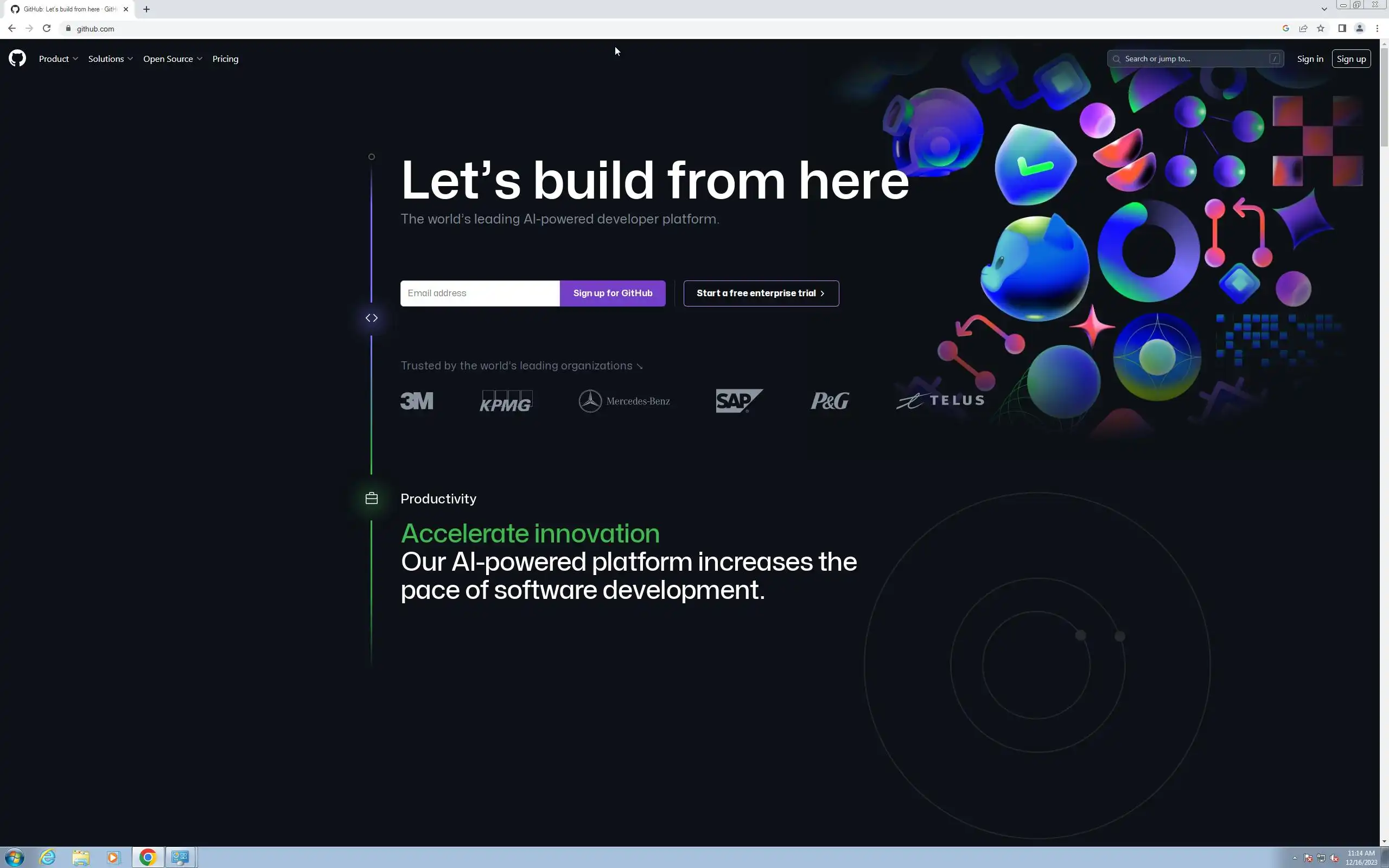The height and width of the screenshot is (868, 1389).
Task: Click Sign up for GitHub button
Action: 613,293
